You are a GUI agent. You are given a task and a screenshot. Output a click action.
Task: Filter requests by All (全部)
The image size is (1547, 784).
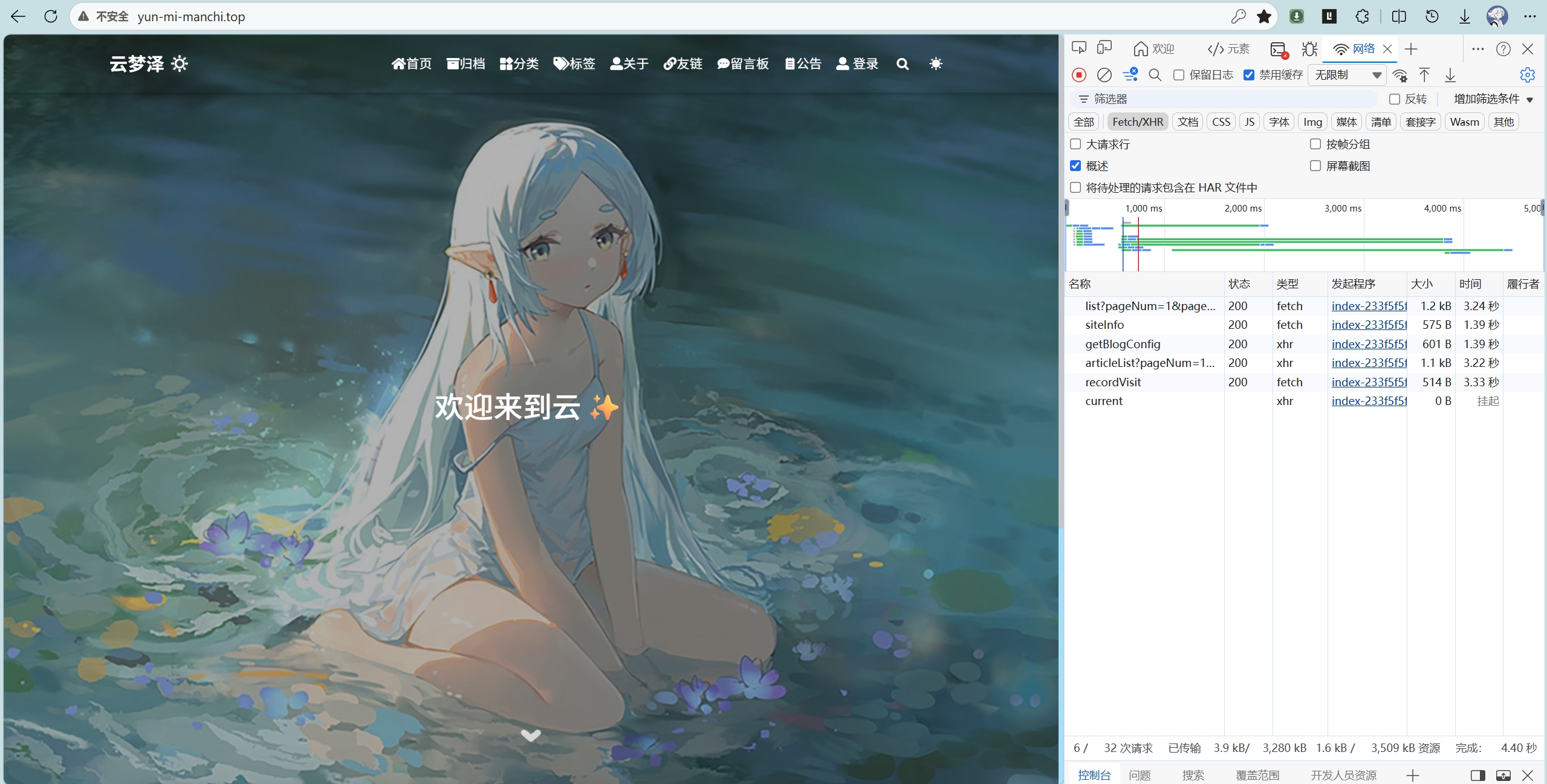pyautogui.click(x=1084, y=122)
